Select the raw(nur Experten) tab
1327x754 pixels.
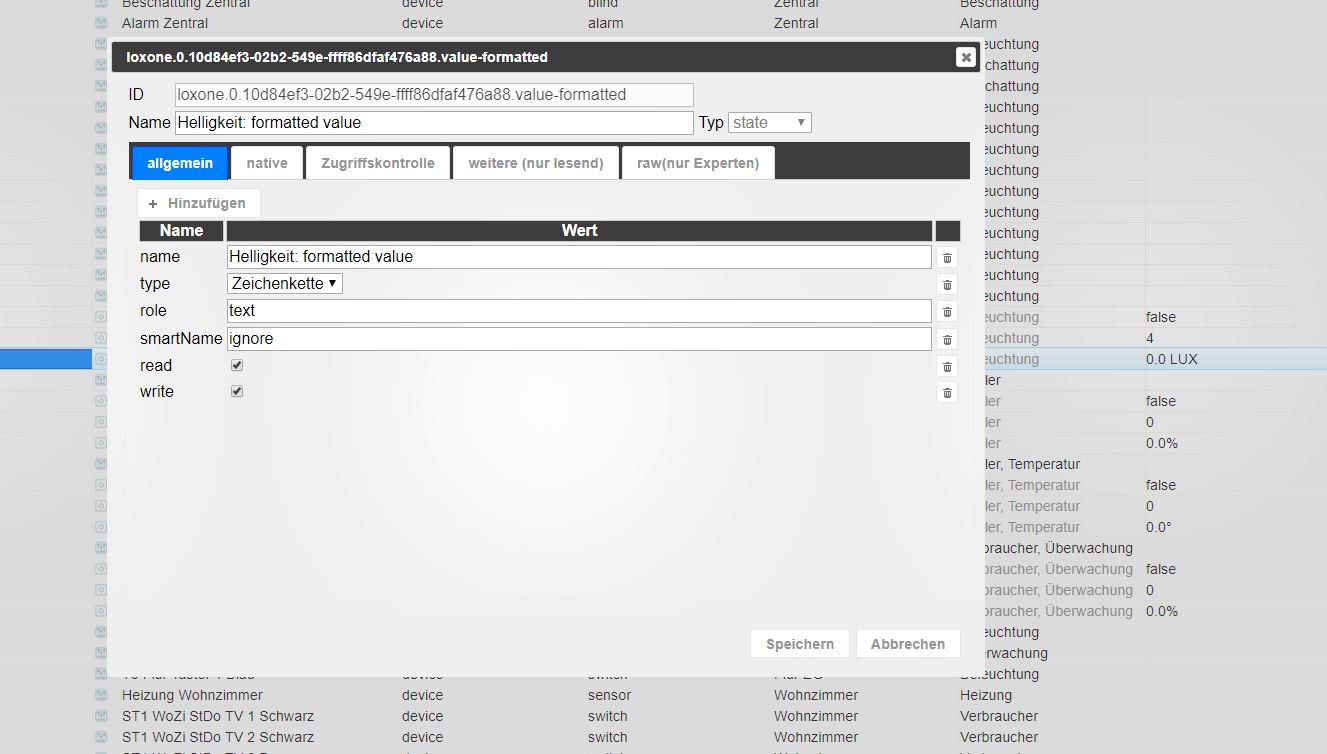[x=698, y=163]
